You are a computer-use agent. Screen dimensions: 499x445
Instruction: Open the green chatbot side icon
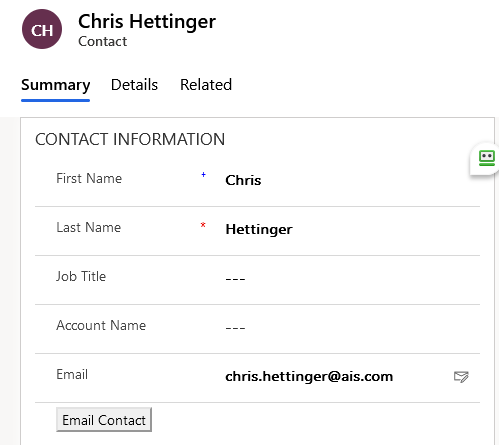(x=486, y=158)
